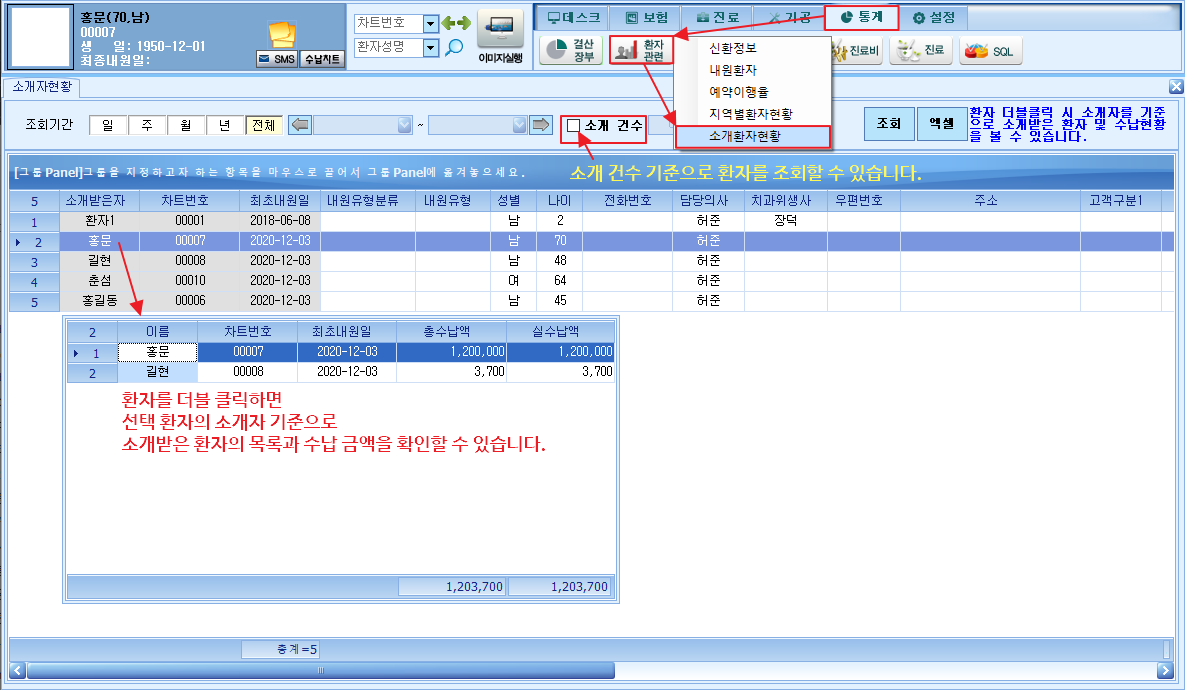
Task: Click the 엑셀 export button
Action: click(x=942, y=124)
